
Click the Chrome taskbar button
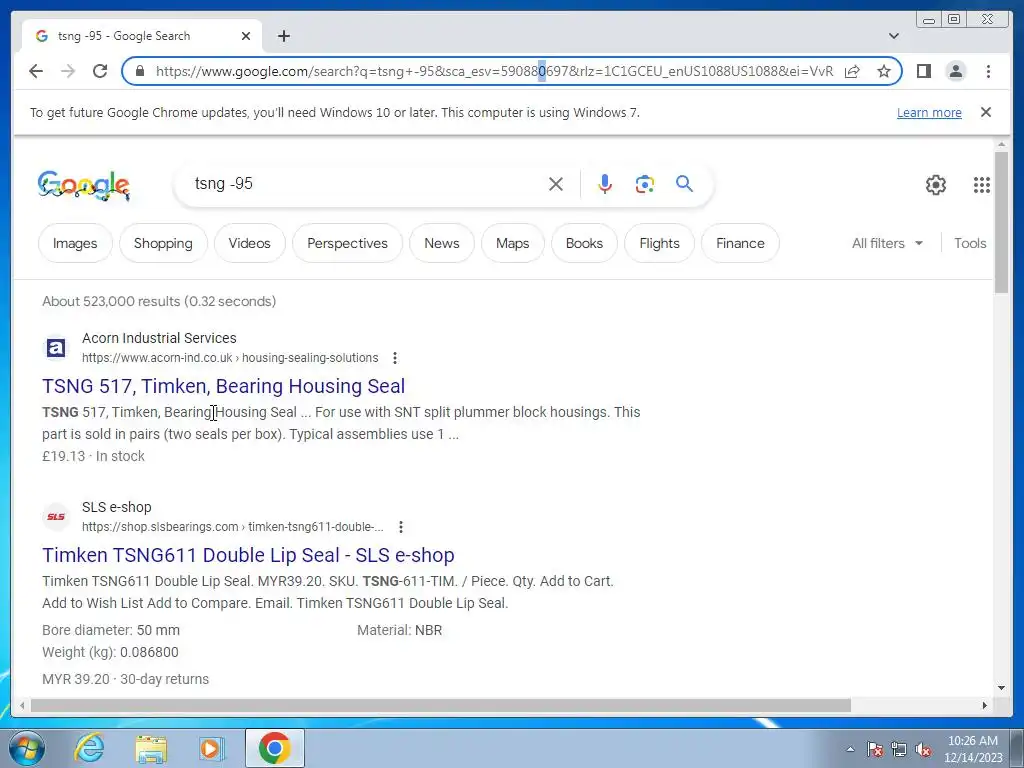point(275,748)
